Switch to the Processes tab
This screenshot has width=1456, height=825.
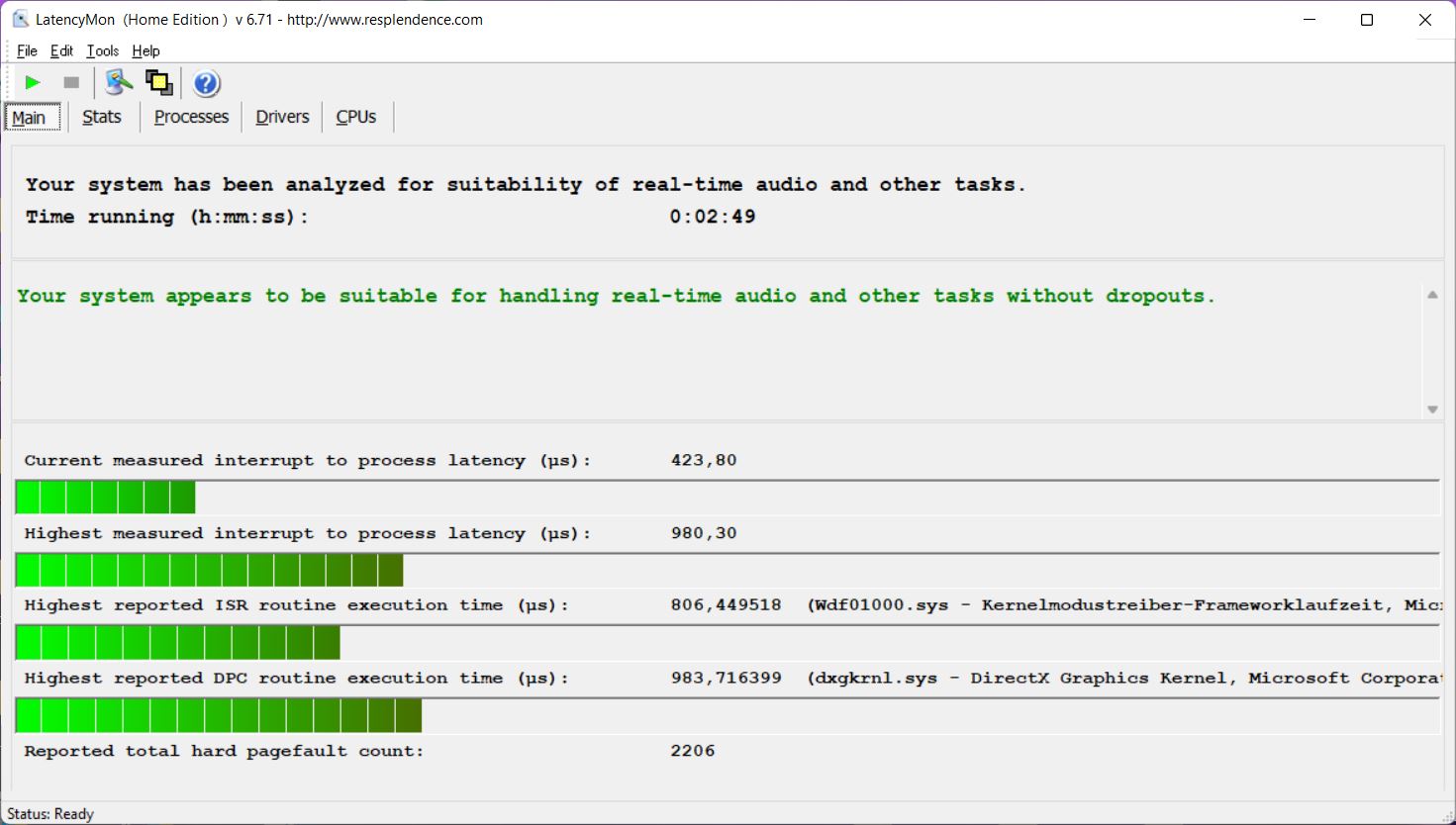(191, 117)
